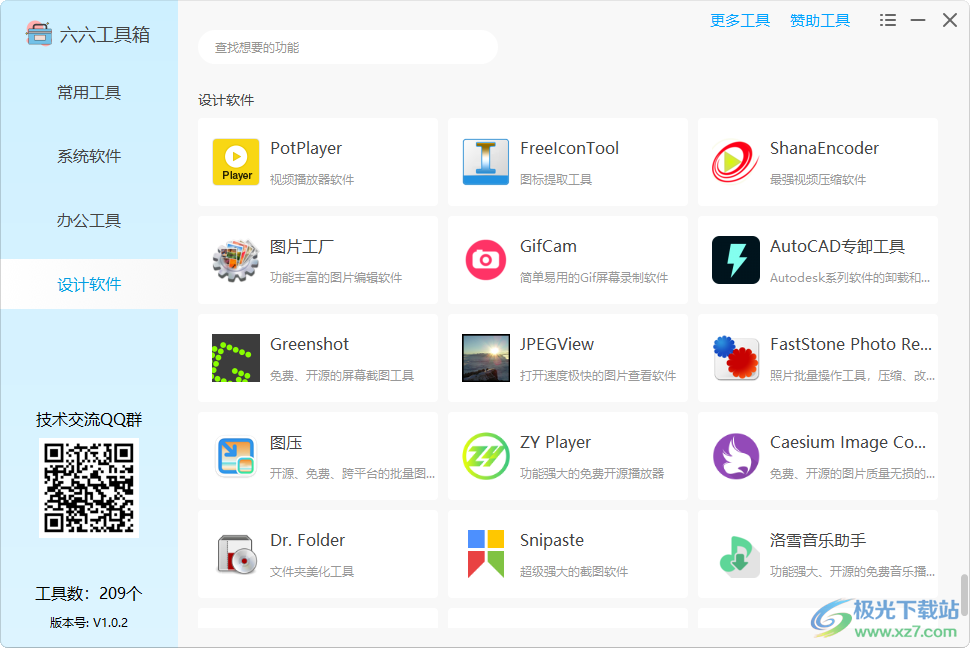The height and width of the screenshot is (648, 970).
Task: Click the PotPlayer title text
Action: coord(306,149)
